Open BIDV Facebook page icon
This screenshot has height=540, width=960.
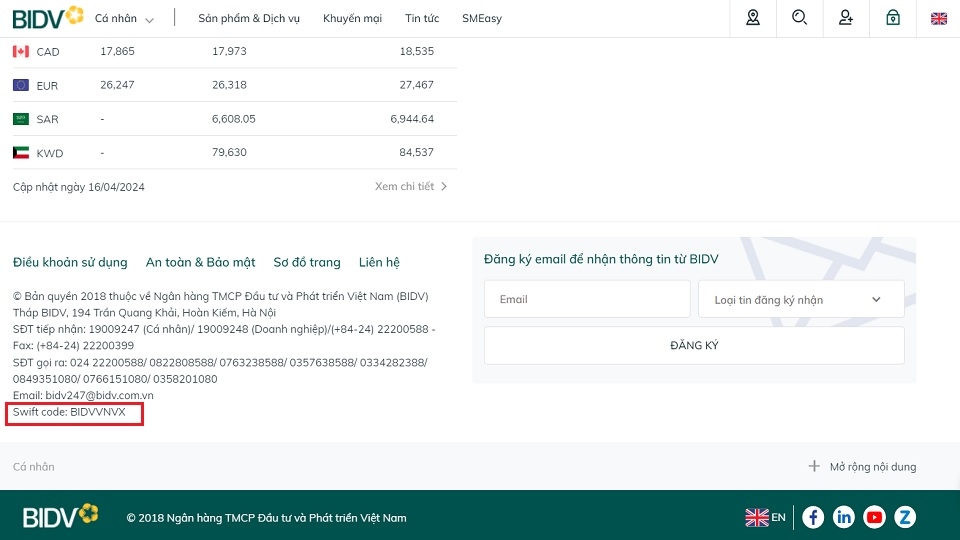click(x=813, y=517)
